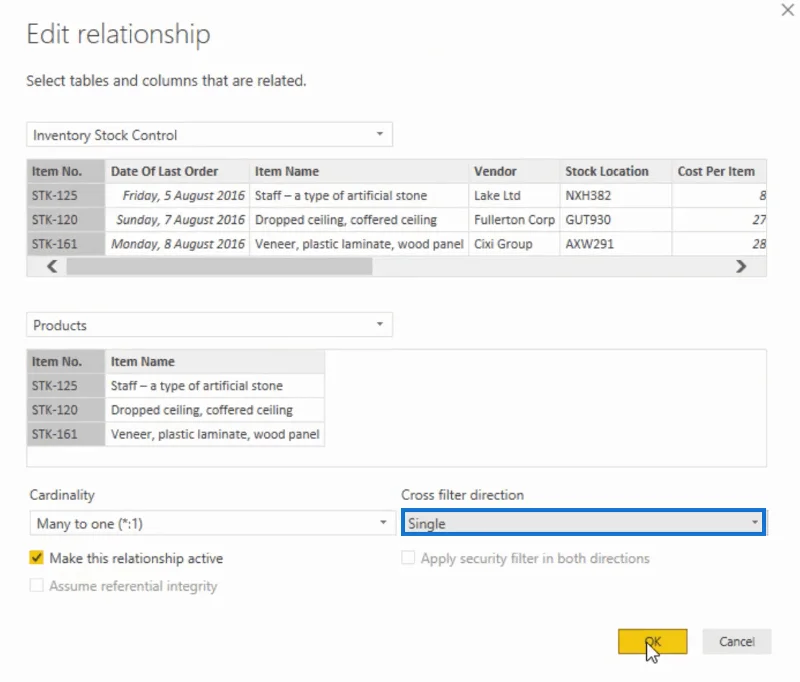Viewport: 800px width, 682px height.
Task: Open the Products table dropdown
Action: pos(210,325)
